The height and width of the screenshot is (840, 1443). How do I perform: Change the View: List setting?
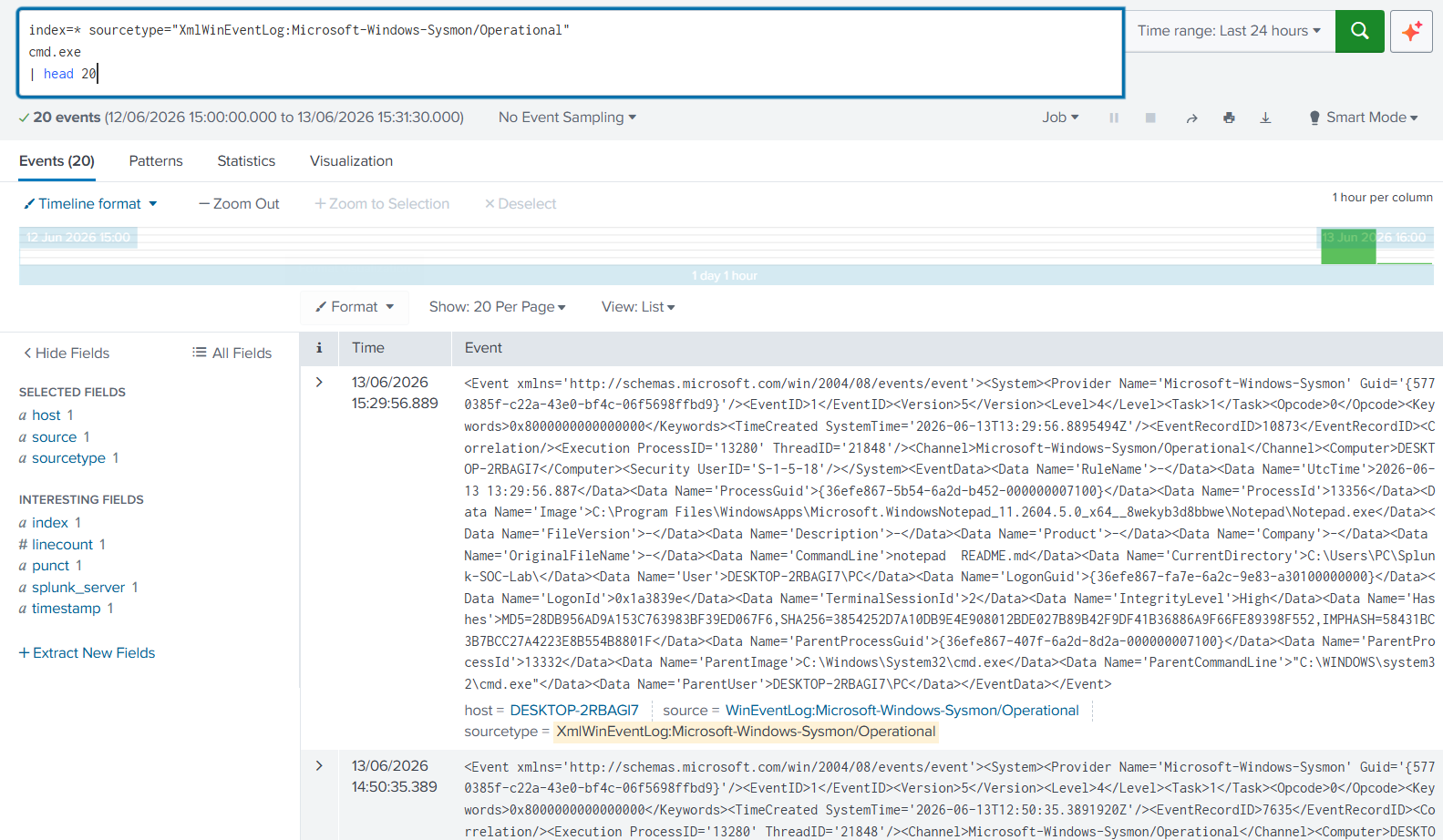click(x=638, y=307)
